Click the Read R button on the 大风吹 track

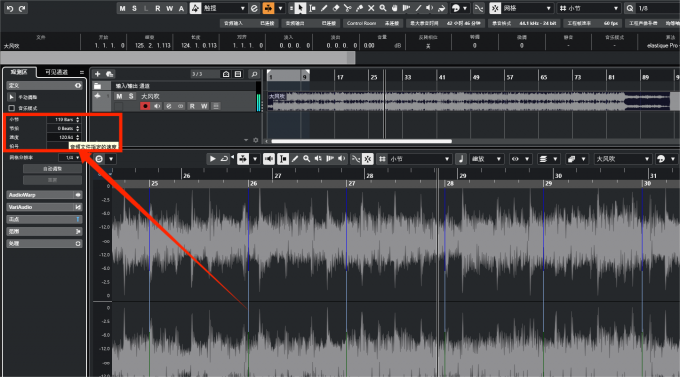tap(192, 106)
